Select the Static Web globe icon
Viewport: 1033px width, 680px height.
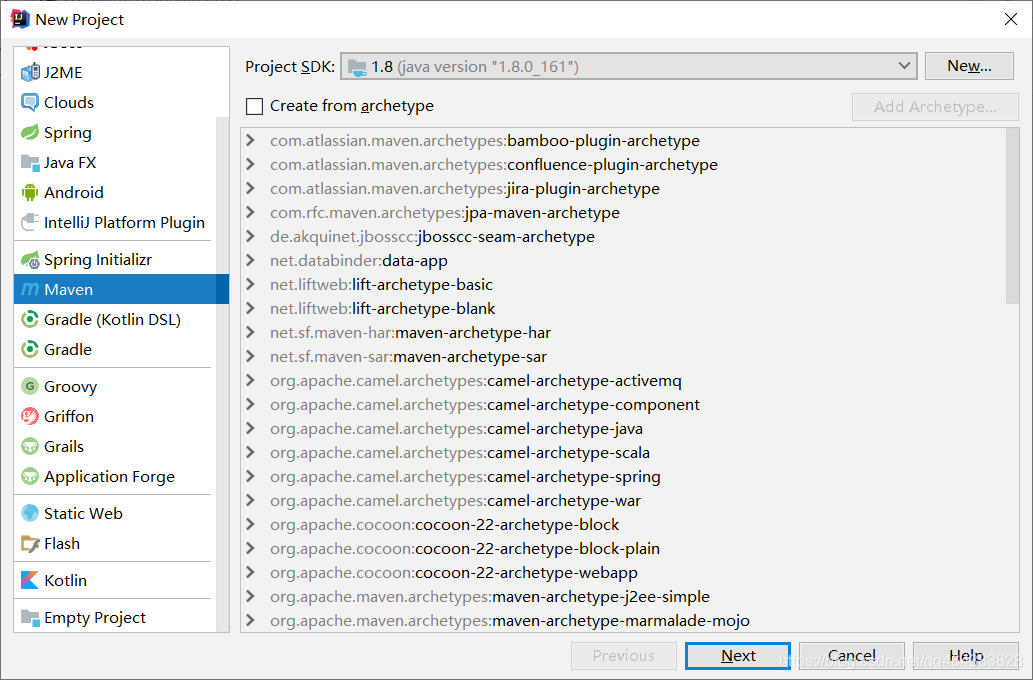click(x=30, y=514)
